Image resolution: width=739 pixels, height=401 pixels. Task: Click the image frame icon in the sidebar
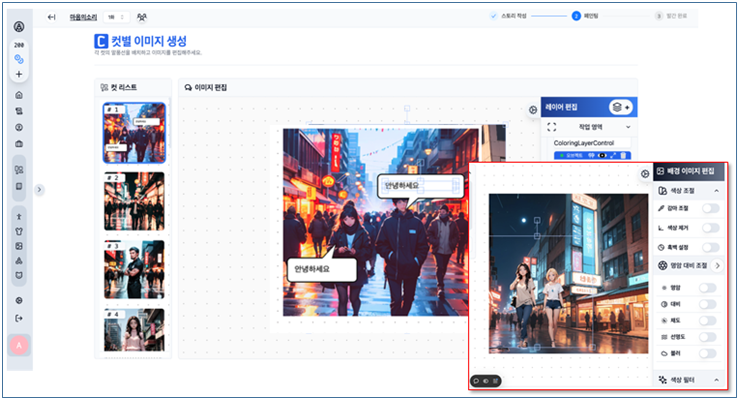(x=19, y=246)
